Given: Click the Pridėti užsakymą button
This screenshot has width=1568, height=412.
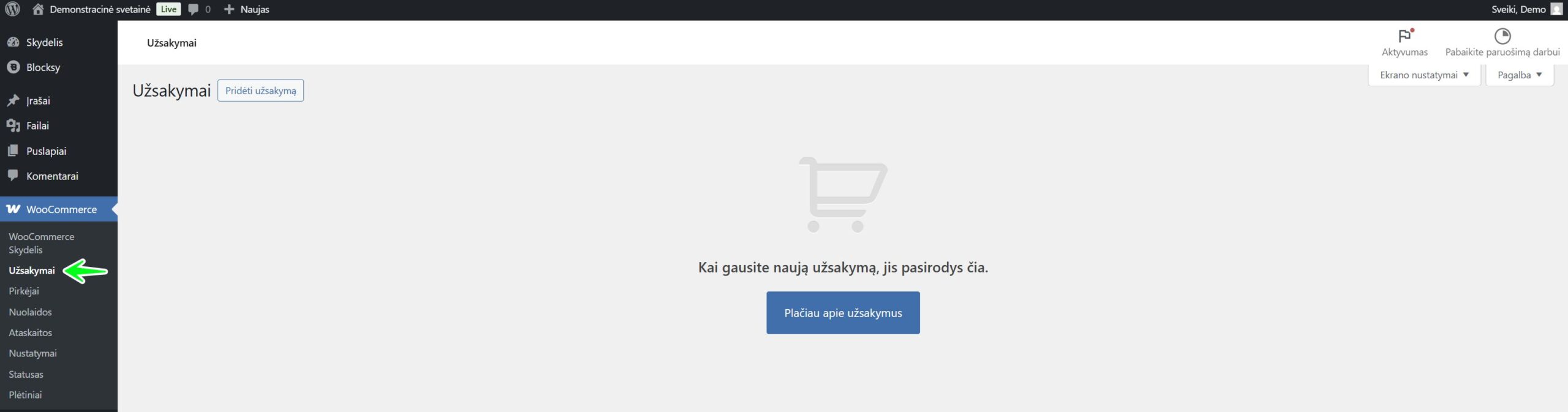Looking at the screenshot, I should [260, 91].
